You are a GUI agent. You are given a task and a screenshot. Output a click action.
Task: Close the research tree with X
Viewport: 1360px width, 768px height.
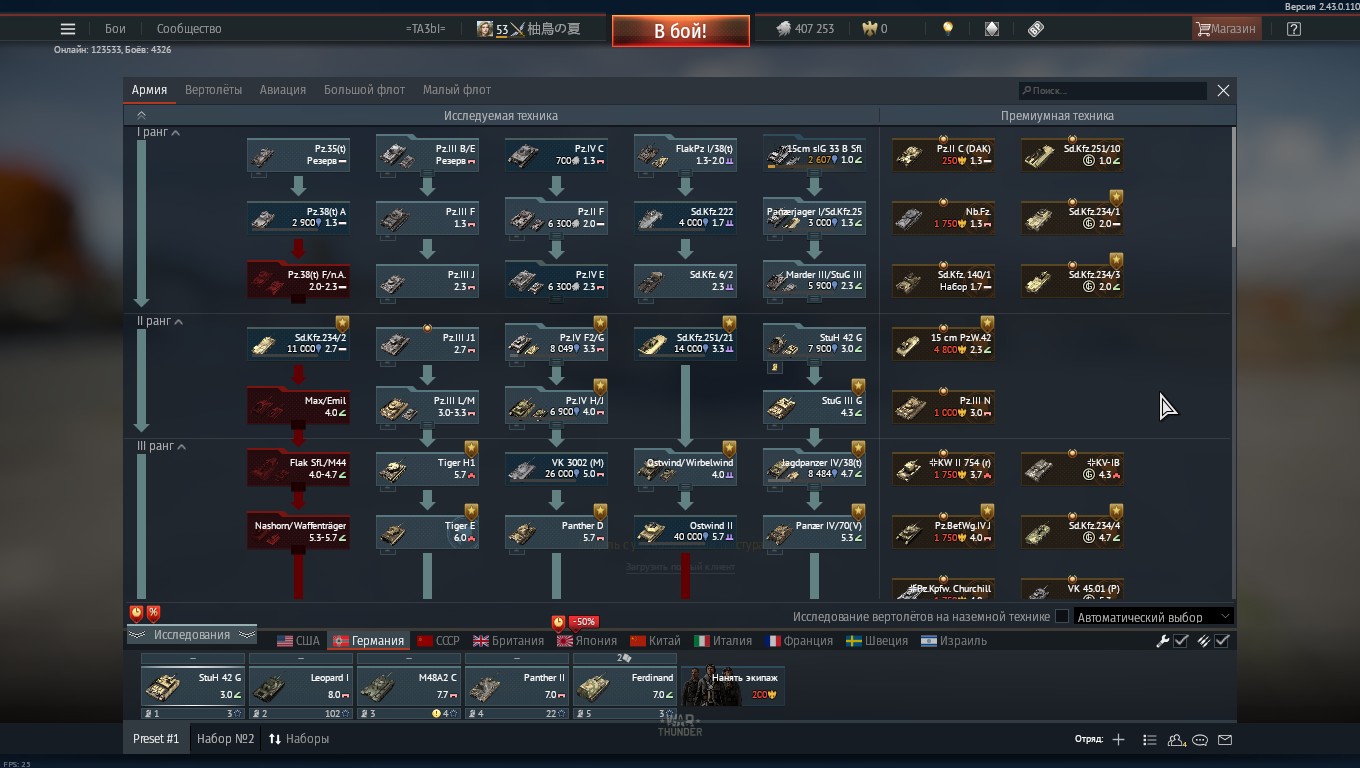1223,90
